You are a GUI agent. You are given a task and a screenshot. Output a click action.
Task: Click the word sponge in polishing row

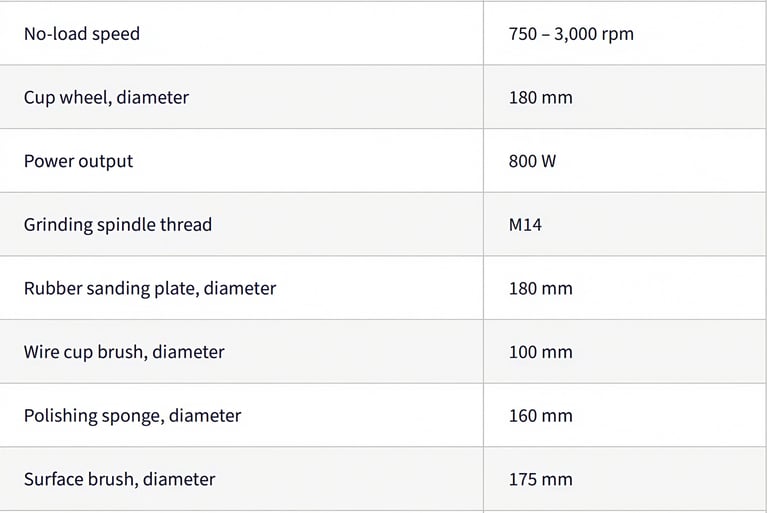click(131, 417)
